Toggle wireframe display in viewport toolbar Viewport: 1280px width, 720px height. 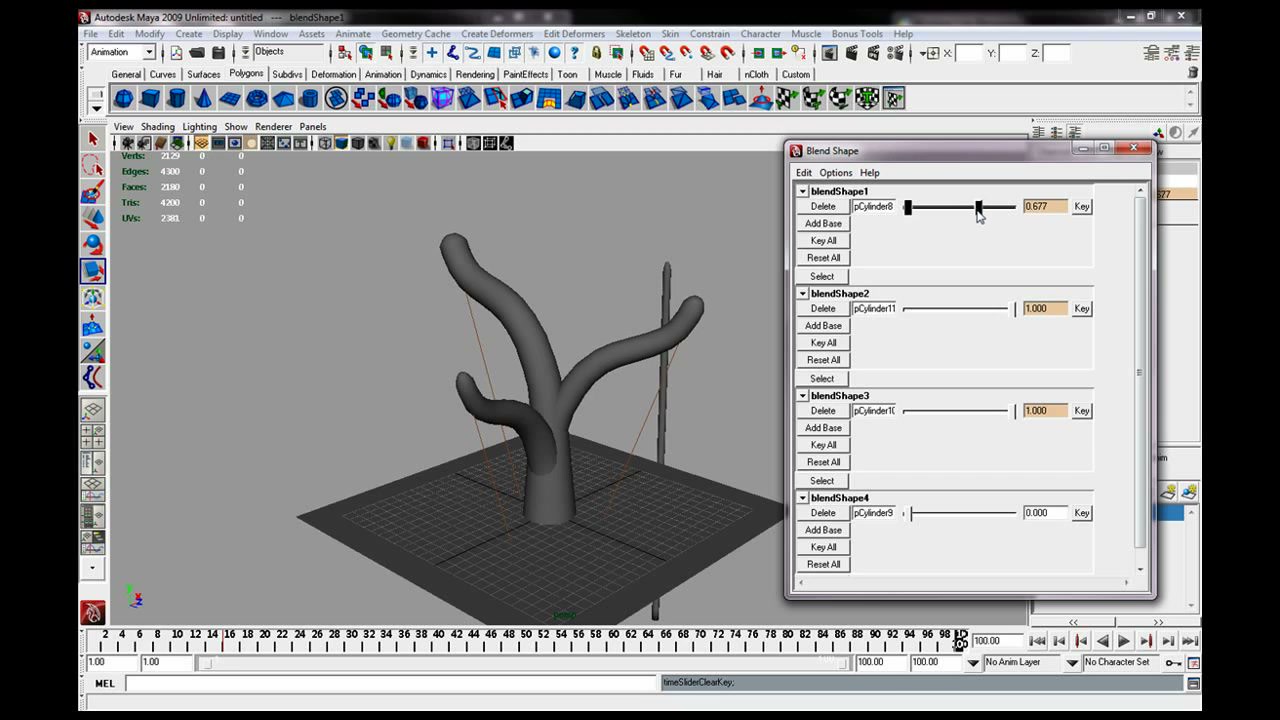325,143
